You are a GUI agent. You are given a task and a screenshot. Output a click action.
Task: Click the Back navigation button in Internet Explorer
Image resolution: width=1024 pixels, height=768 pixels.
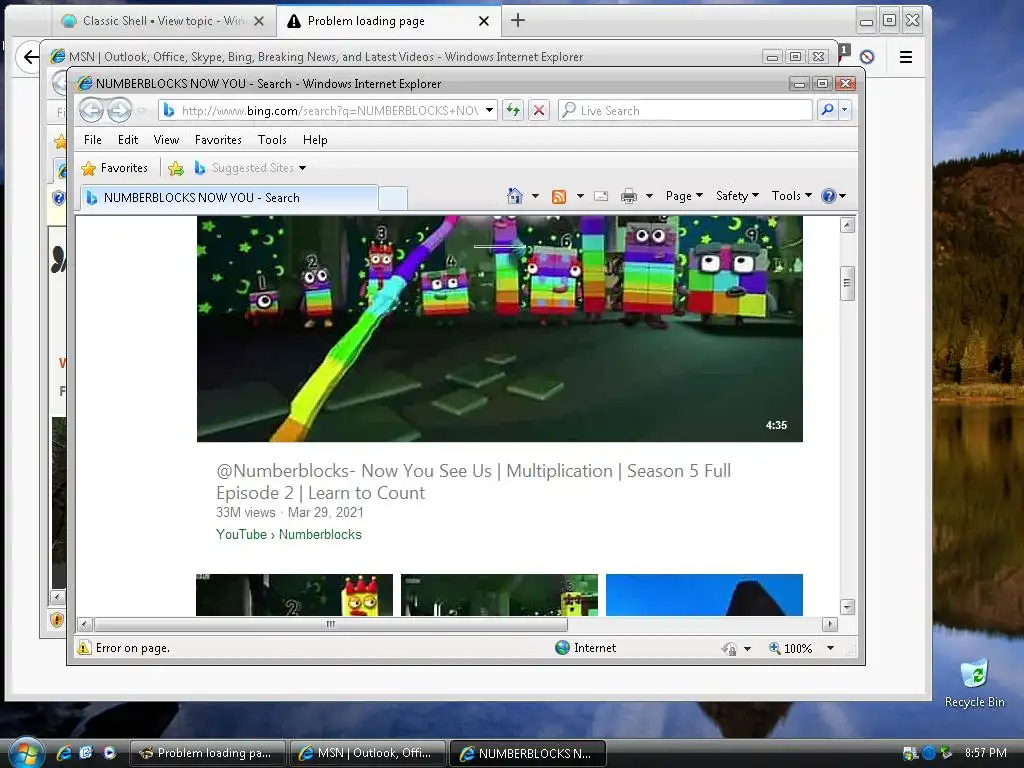92,110
